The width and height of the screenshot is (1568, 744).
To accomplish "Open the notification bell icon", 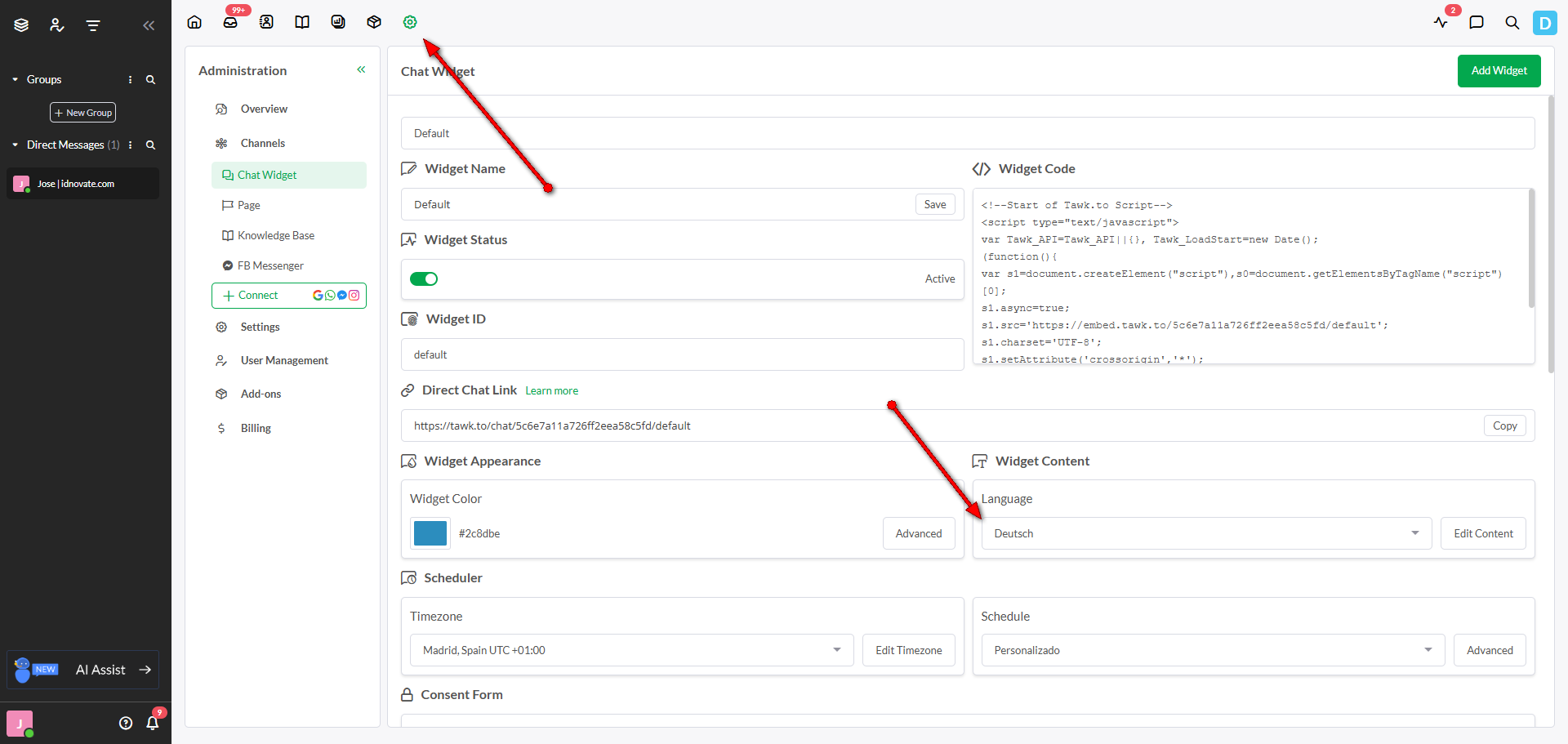I will [x=153, y=723].
